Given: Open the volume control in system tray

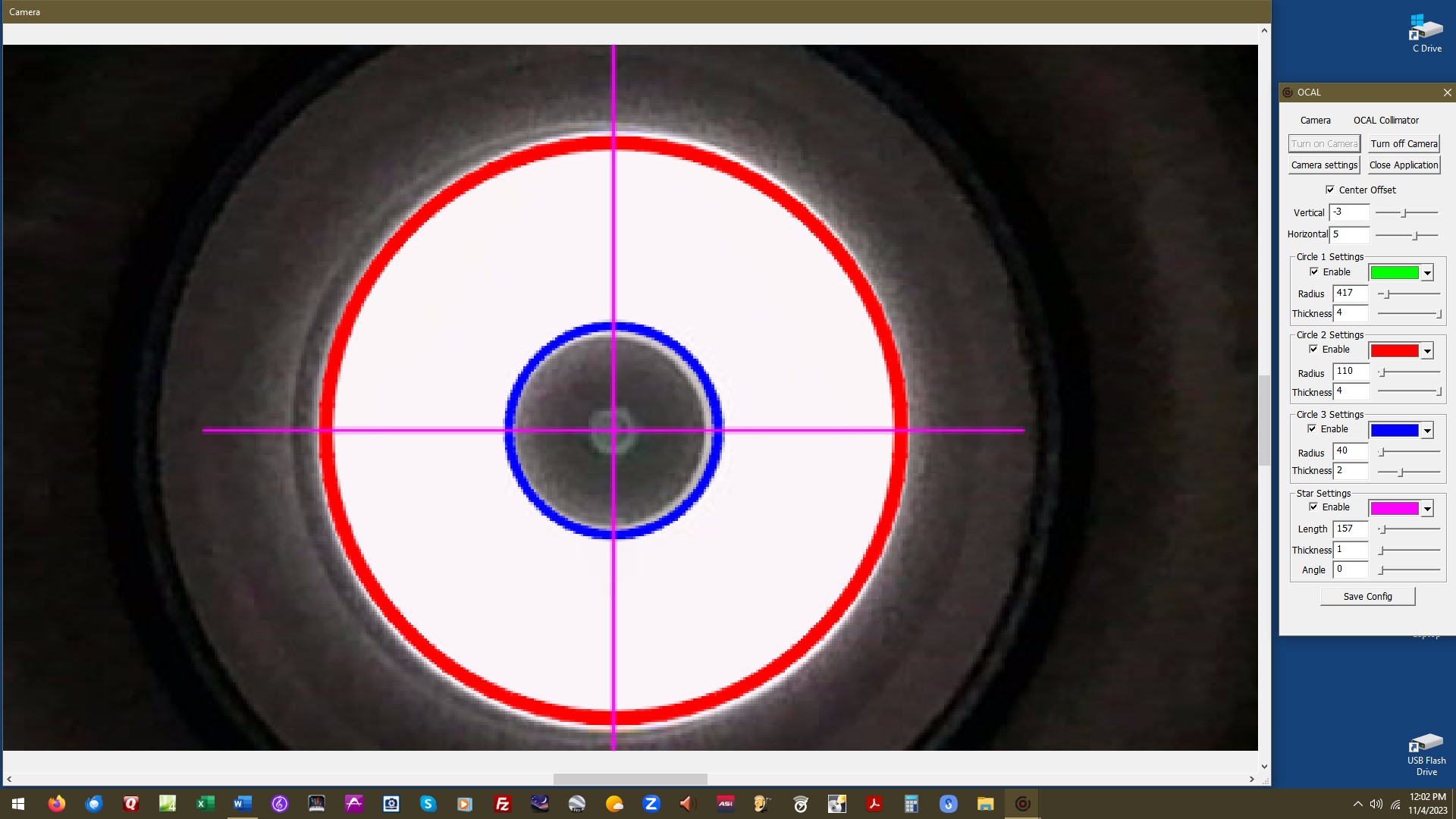Looking at the screenshot, I should 1376,804.
